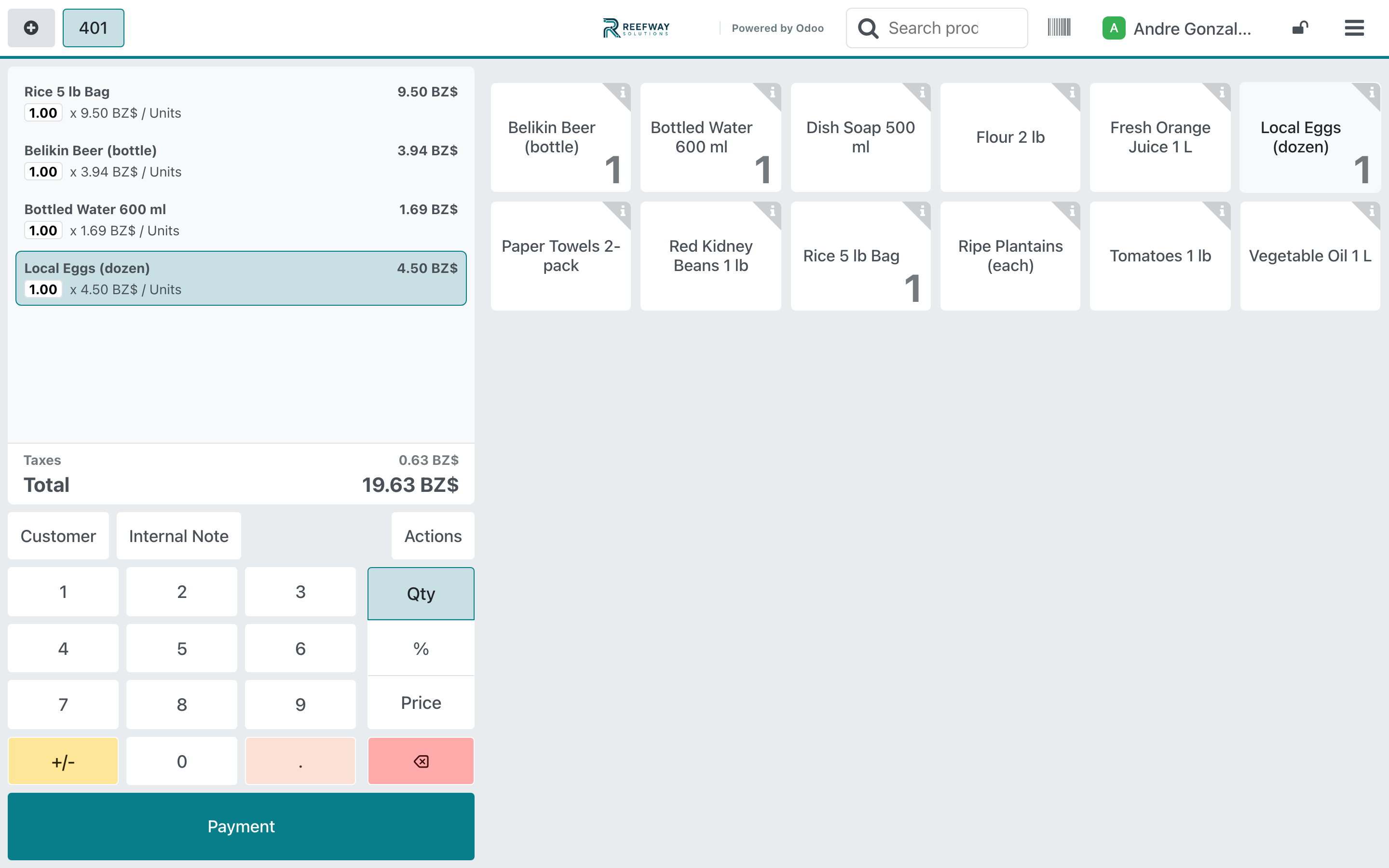
Task: Tap numpad key 2
Action: (x=182, y=591)
